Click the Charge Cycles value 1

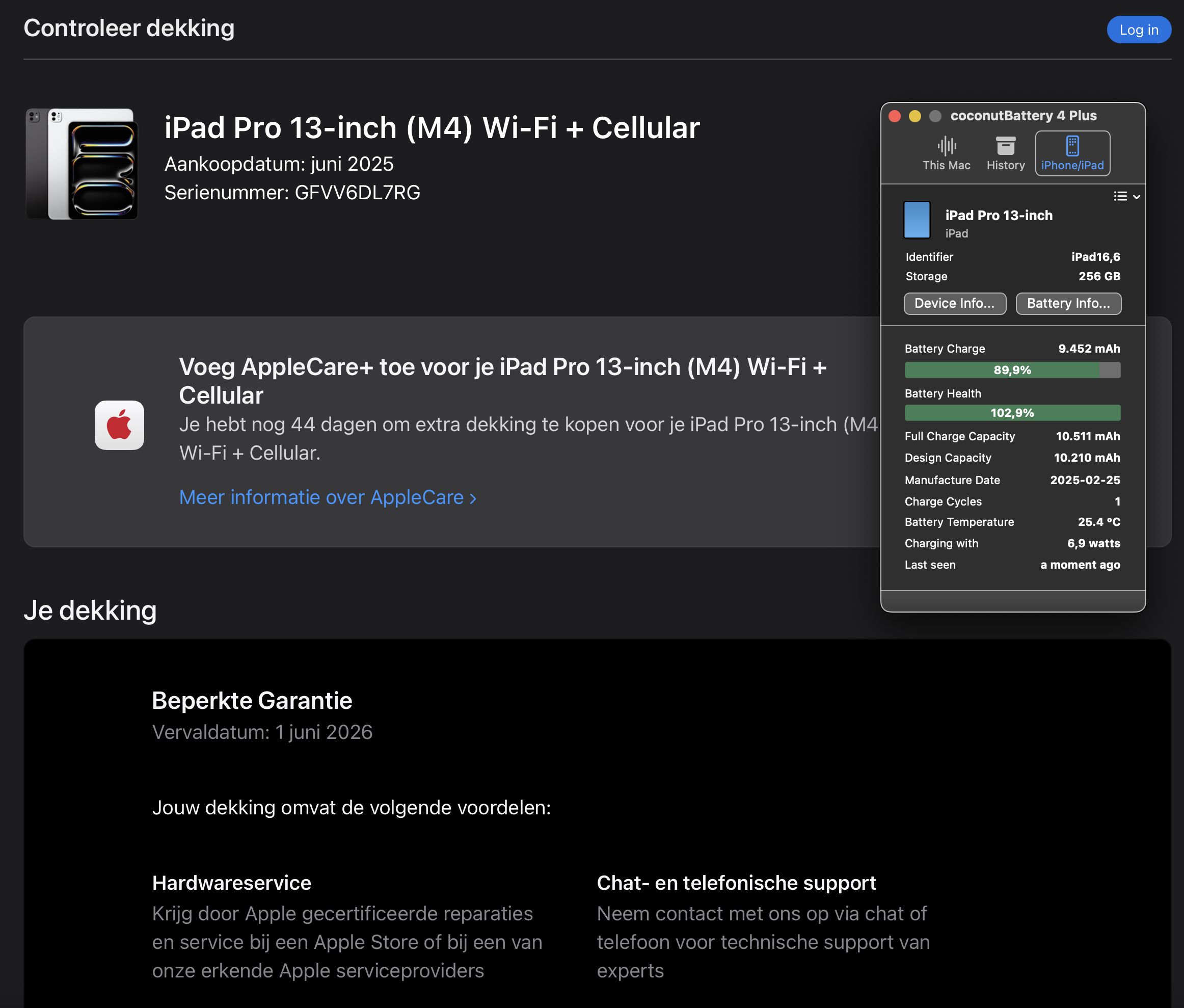click(x=1117, y=502)
